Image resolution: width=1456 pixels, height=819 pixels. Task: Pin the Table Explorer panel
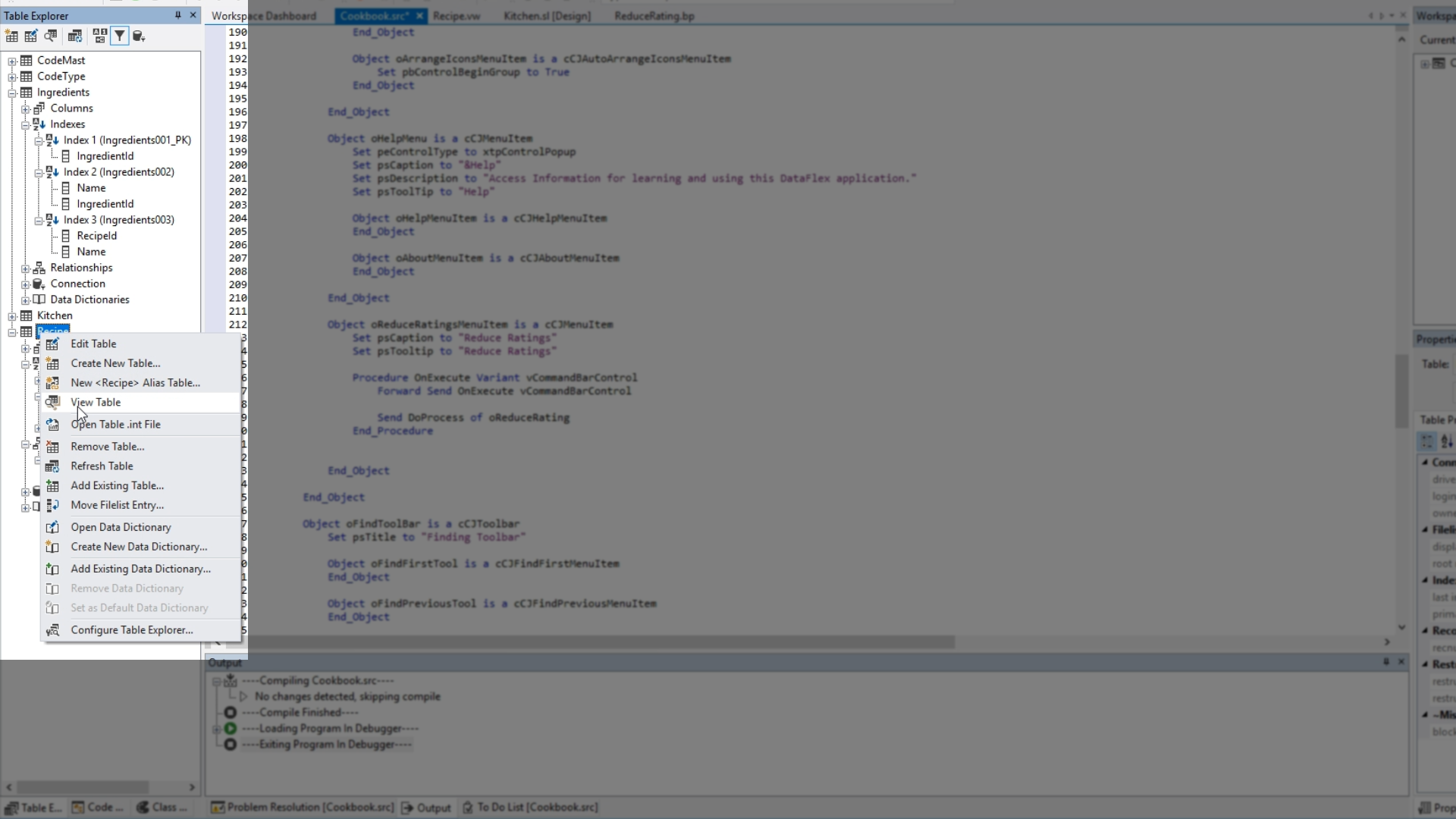tap(177, 15)
